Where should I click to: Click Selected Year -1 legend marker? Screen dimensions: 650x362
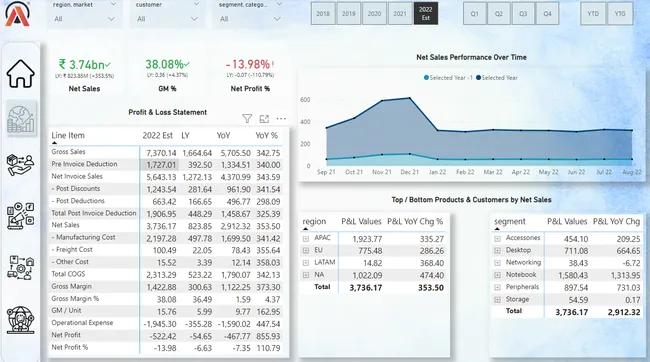426,78
